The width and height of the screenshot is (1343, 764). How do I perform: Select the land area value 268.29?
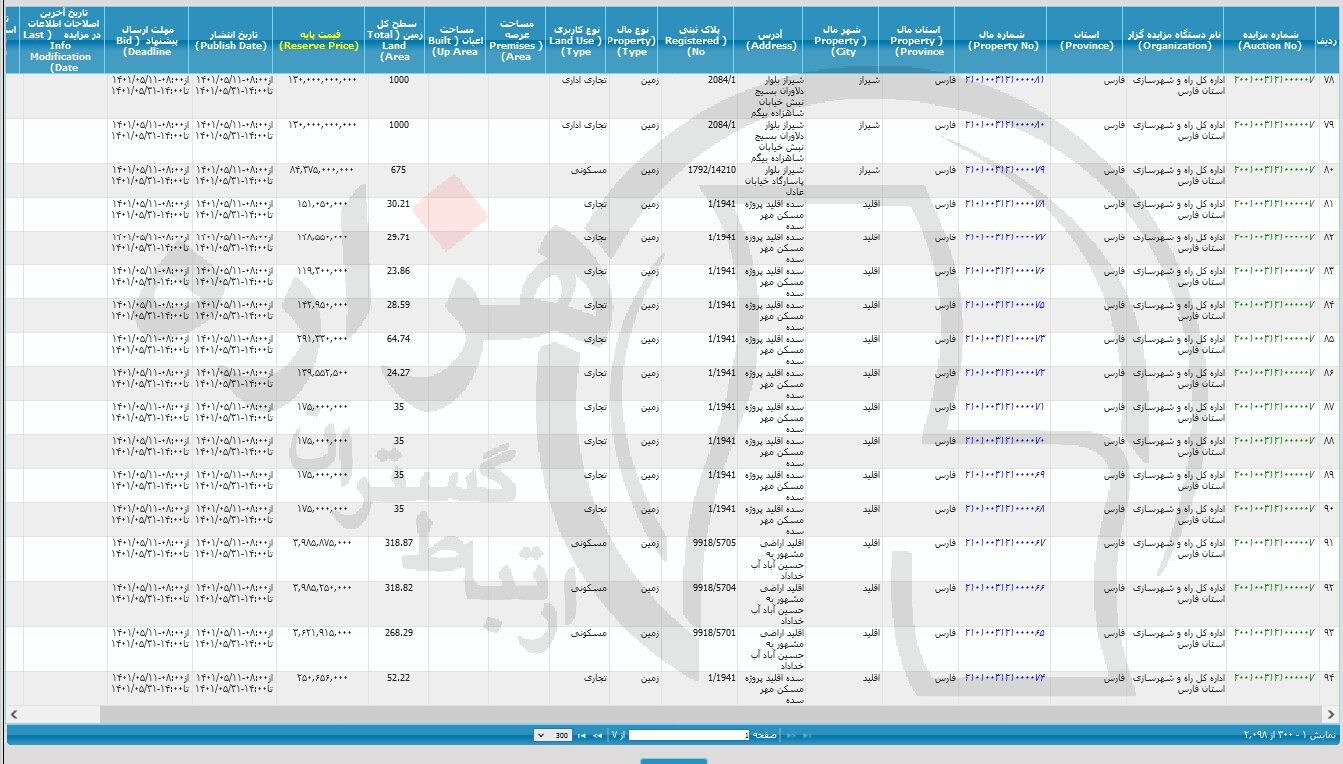(x=398, y=633)
